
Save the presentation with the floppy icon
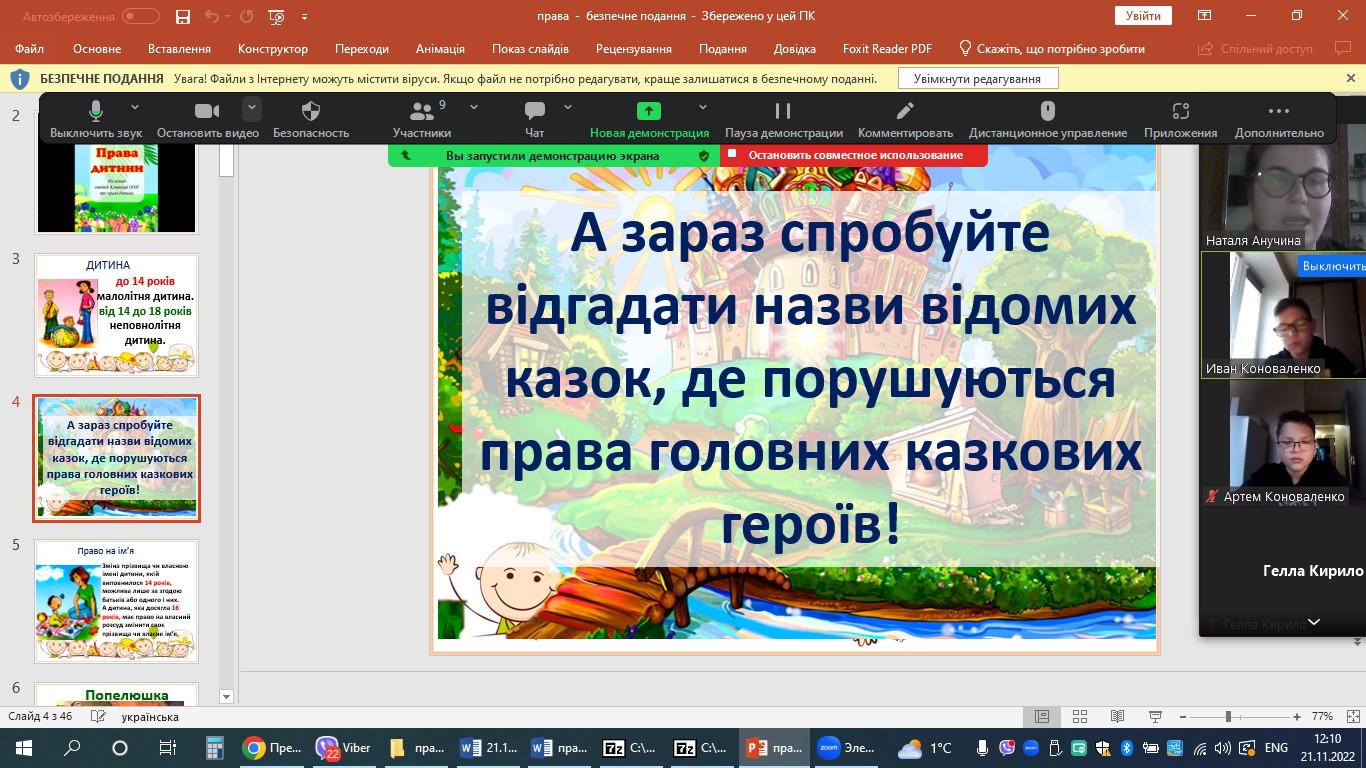click(182, 16)
